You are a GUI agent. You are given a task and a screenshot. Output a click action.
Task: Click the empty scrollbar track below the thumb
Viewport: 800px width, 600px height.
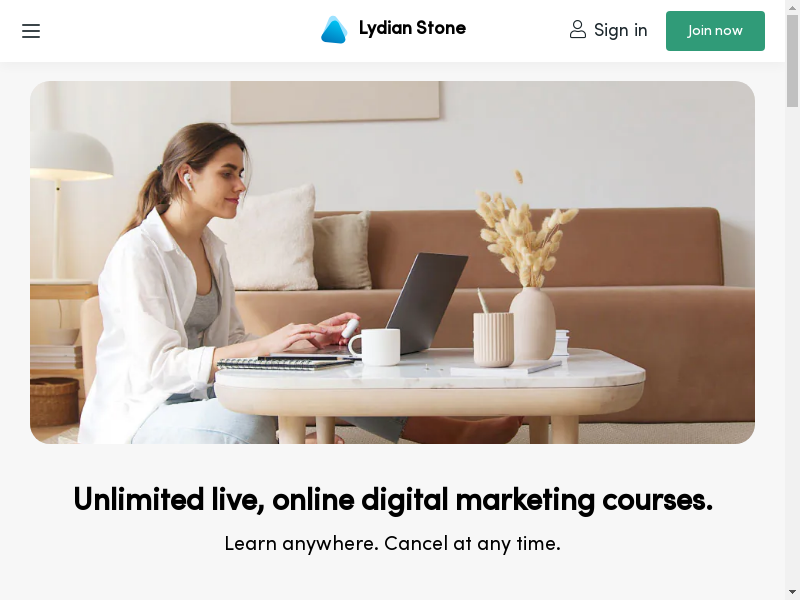tap(792, 347)
